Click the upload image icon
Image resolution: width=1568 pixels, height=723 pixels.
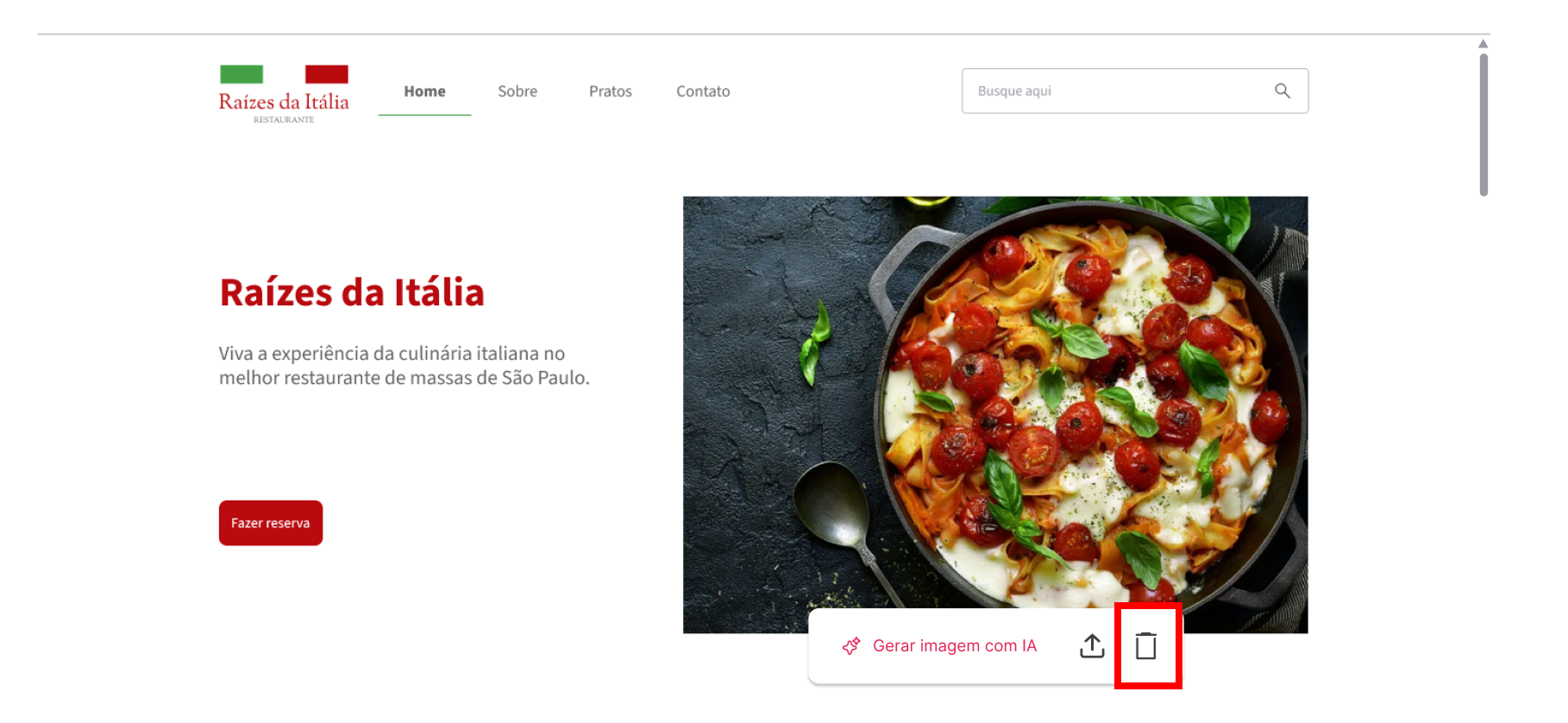(x=1092, y=645)
